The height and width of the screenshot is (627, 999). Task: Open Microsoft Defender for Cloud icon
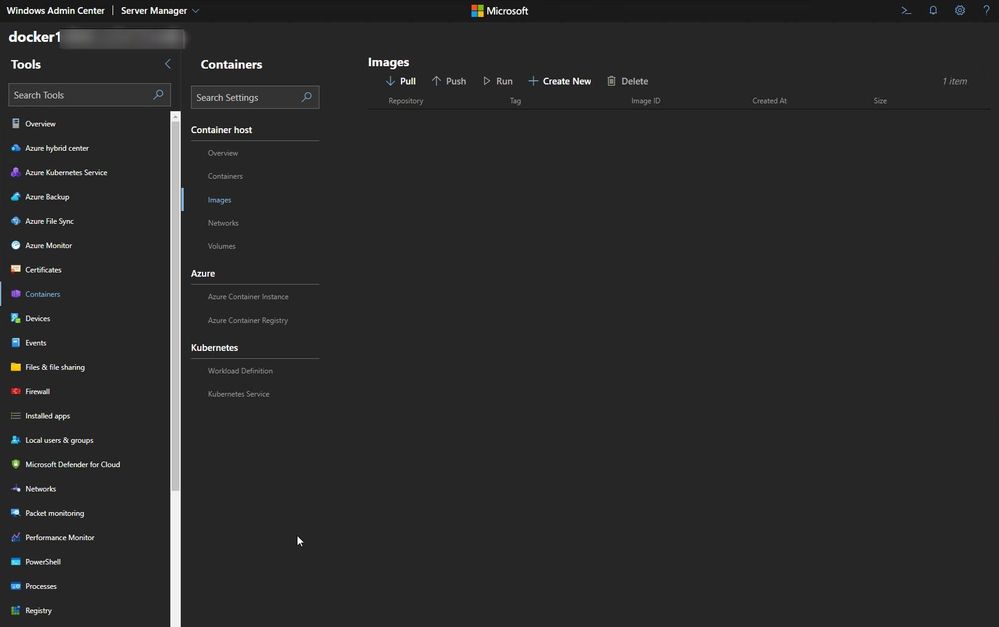[x=16, y=464]
